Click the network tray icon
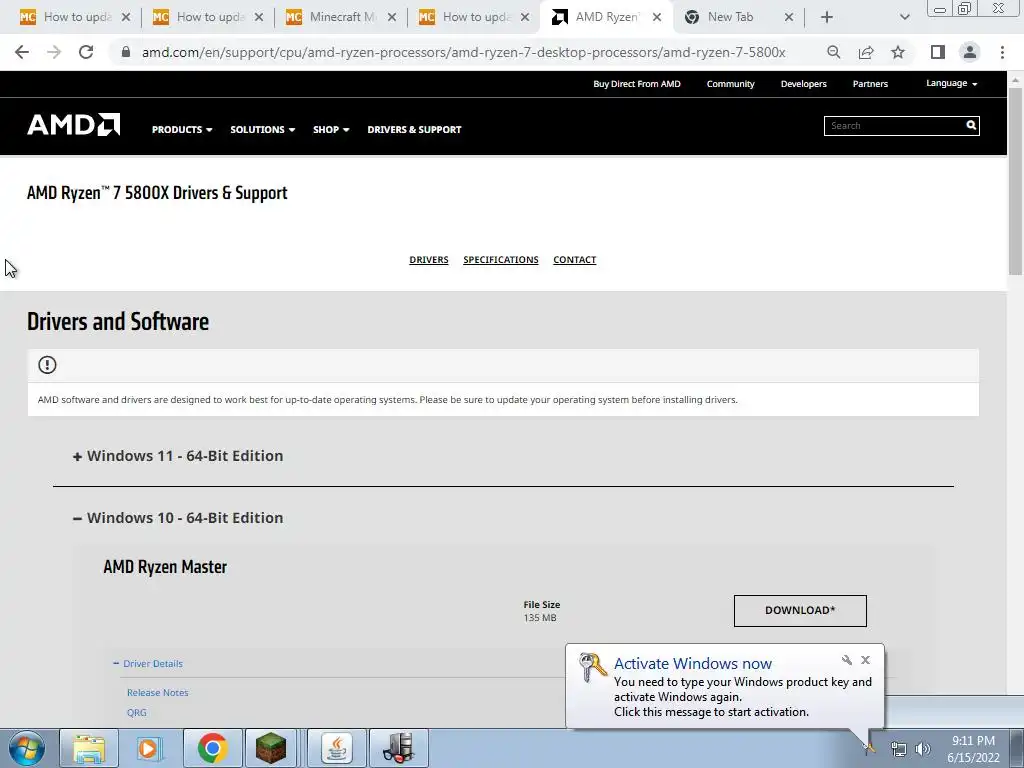The width and height of the screenshot is (1024, 768). [899, 750]
